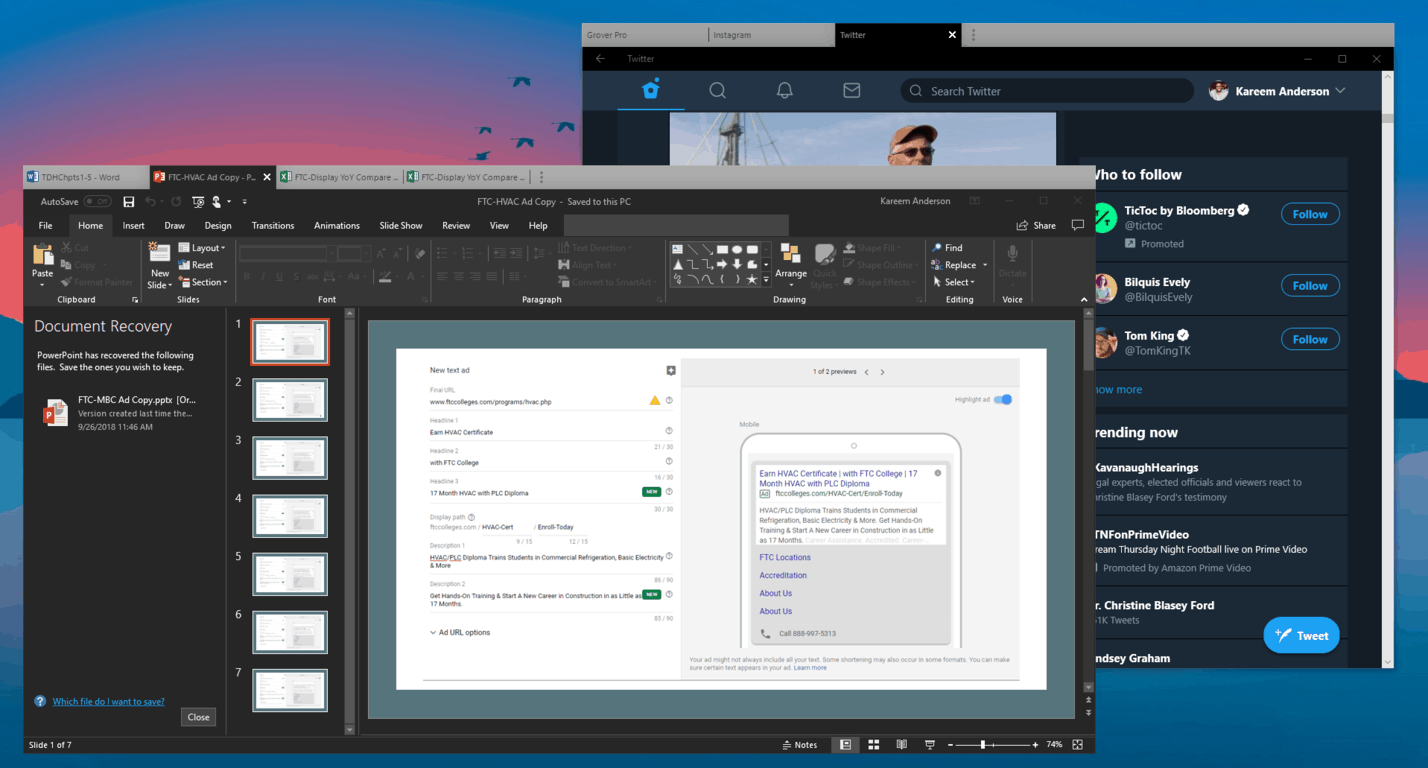Open Twitter Messages envelope
Image resolution: width=1428 pixels, height=768 pixels.
[851, 90]
